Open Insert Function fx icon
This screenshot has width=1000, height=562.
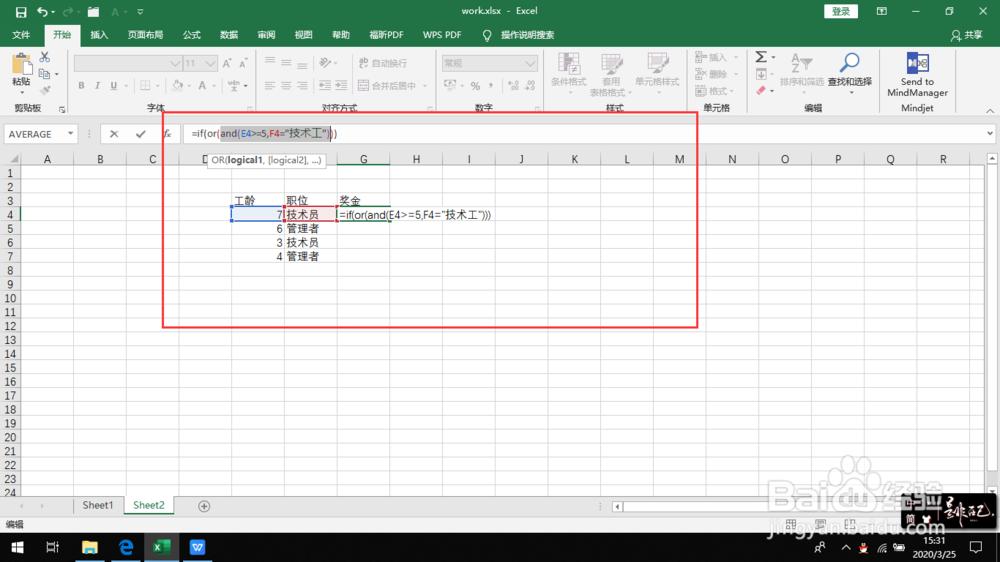click(167, 134)
